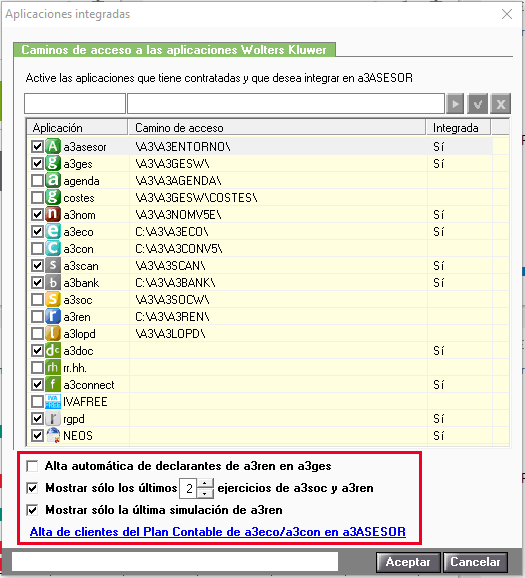Click the a3soc yellow s icon

tap(53, 299)
